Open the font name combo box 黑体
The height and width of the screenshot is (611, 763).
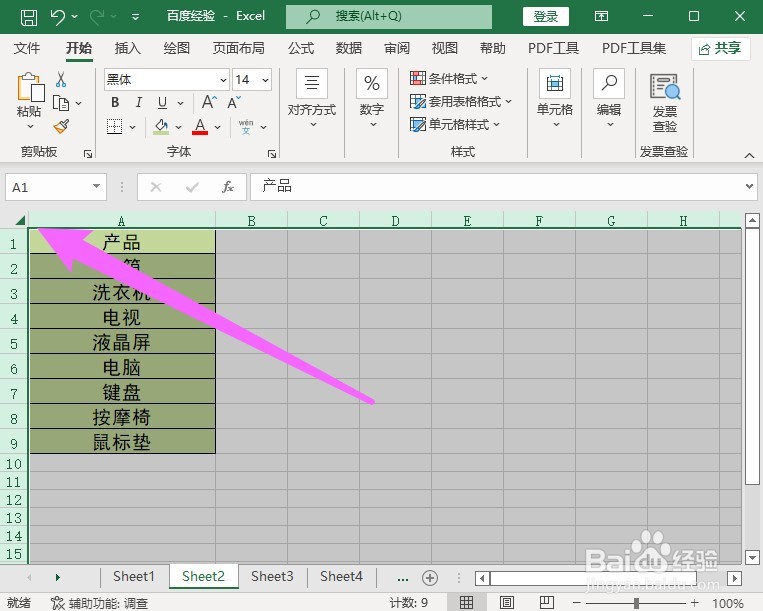[x=166, y=80]
